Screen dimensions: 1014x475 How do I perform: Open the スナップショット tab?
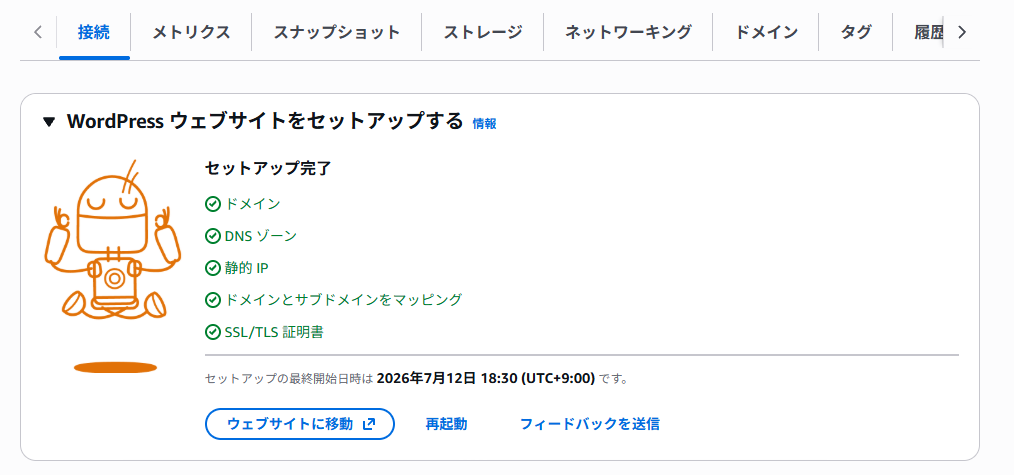click(x=336, y=32)
